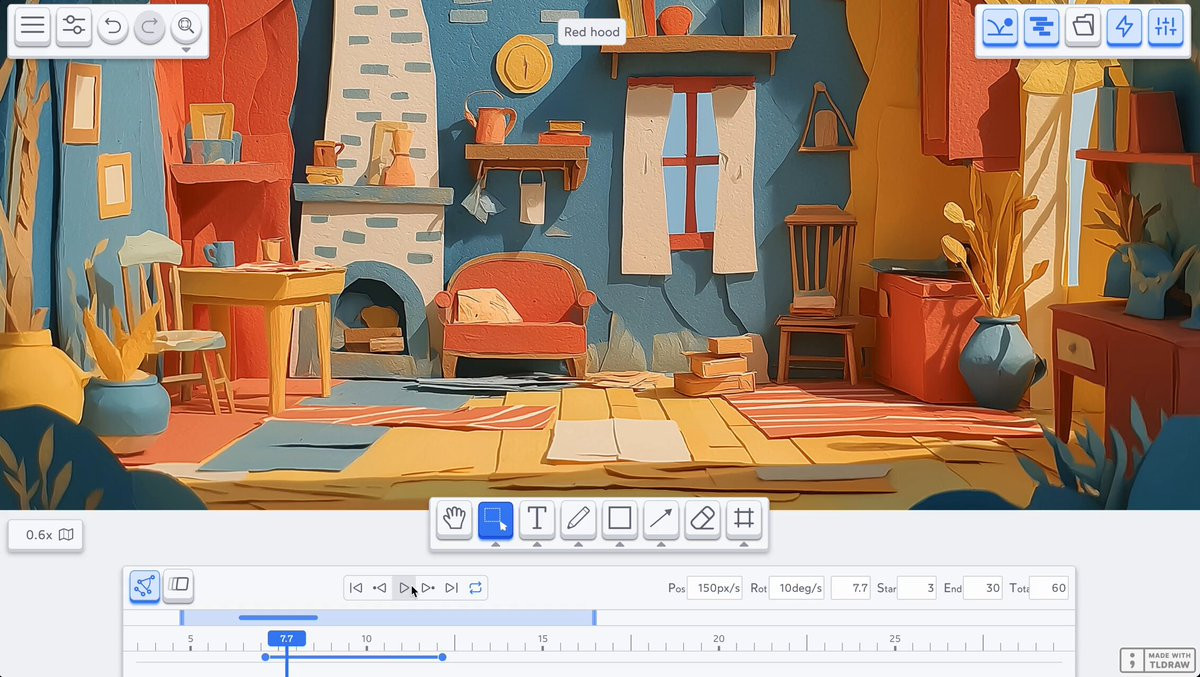Play the timeline animation
Screen dimensions: 1200x677
click(x=404, y=588)
